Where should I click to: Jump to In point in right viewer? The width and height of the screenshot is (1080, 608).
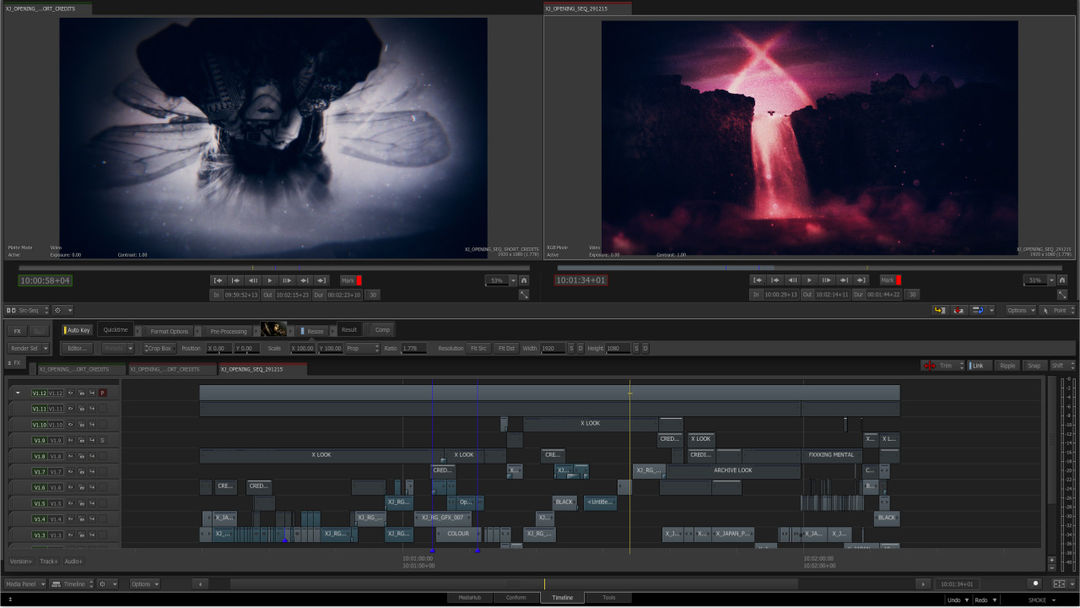(758, 280)
